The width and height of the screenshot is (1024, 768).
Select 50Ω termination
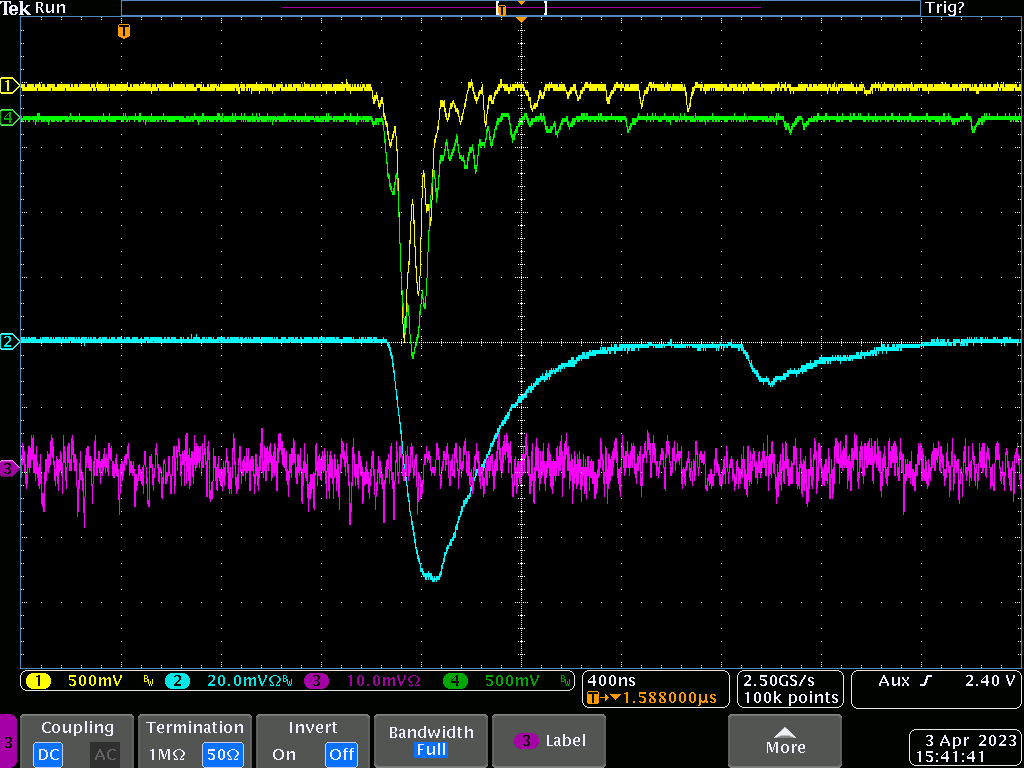tap(222, 754)
